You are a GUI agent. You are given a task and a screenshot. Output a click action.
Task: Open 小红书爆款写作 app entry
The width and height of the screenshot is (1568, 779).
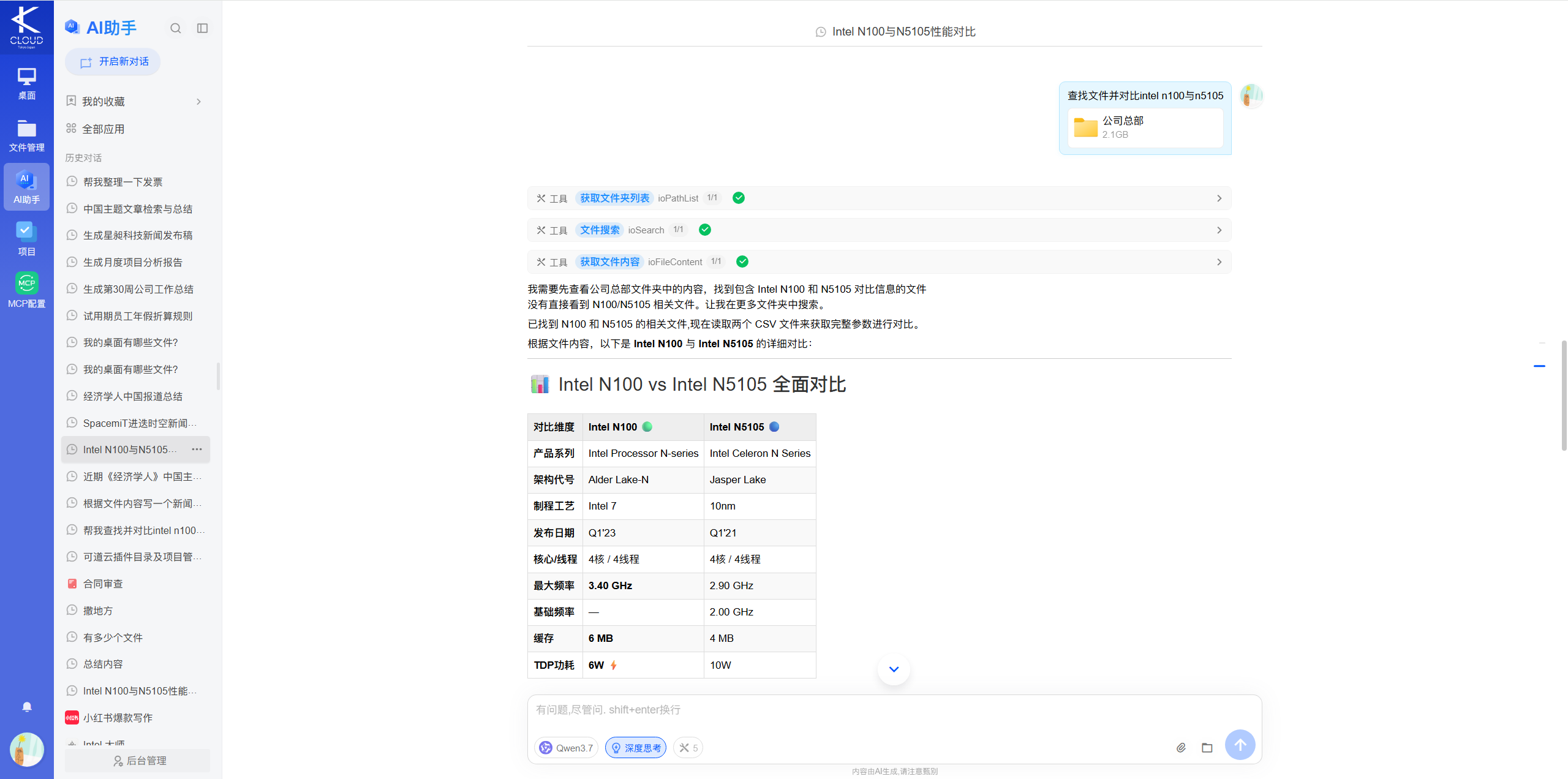[135, 718]
